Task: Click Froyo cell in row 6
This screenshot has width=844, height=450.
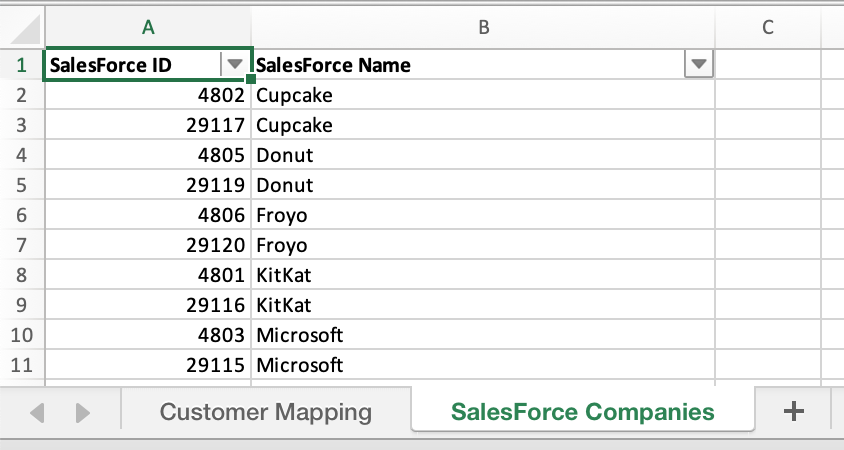Action: coord(483,215)
